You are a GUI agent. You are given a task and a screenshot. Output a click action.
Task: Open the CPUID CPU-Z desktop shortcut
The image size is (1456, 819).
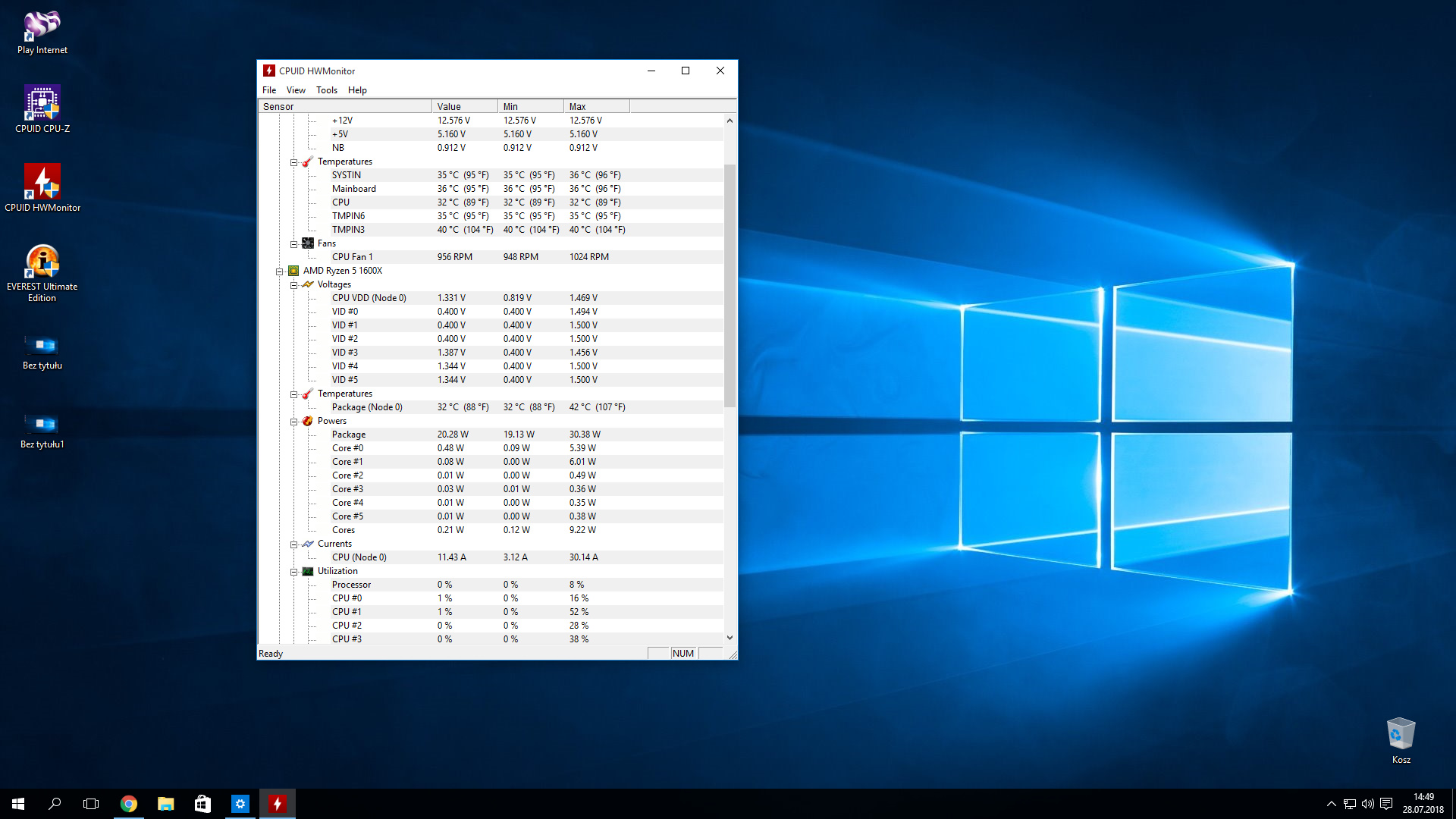(42, 104)
